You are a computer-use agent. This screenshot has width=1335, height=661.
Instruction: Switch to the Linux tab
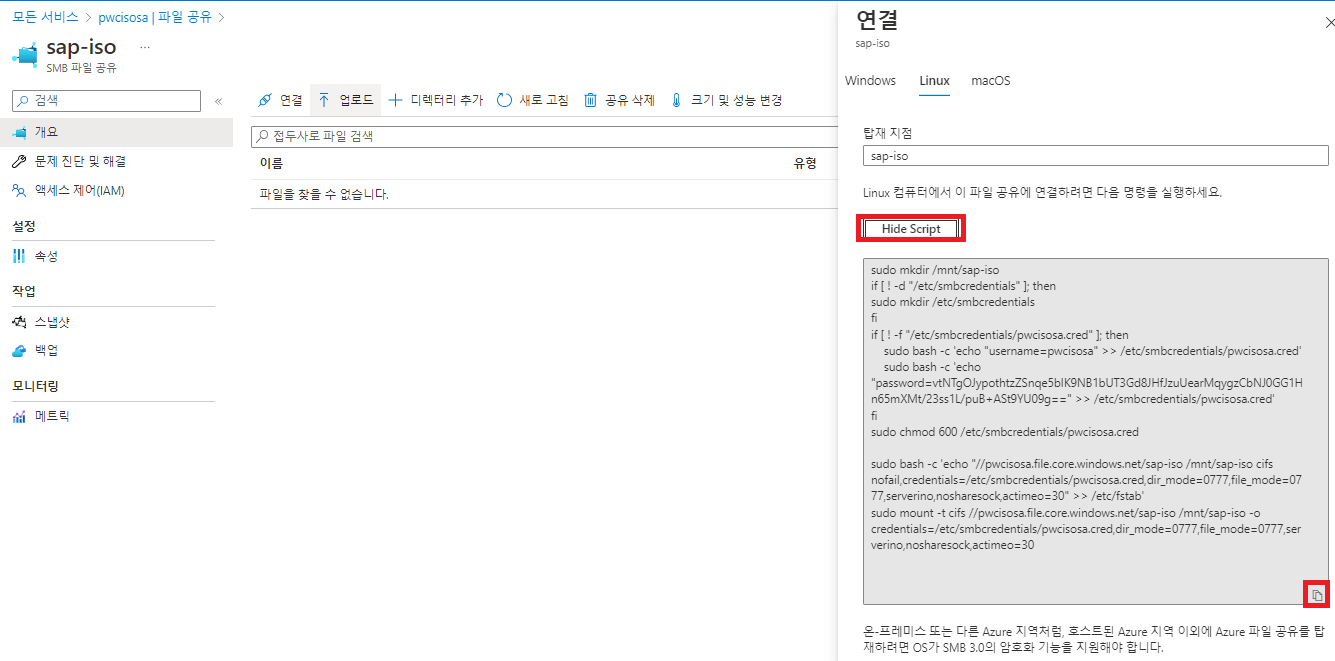pos(934,81)
